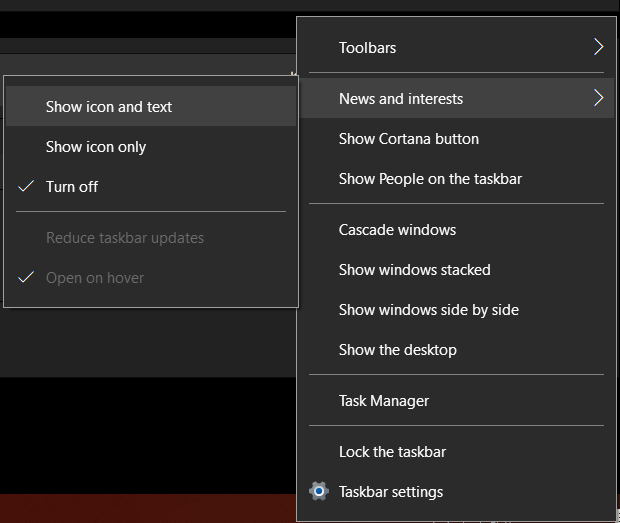Click the checkmark icon next to Turn off
Image resolution: width=620 pixels, height=523 pixels.
(x=27, y=187)
